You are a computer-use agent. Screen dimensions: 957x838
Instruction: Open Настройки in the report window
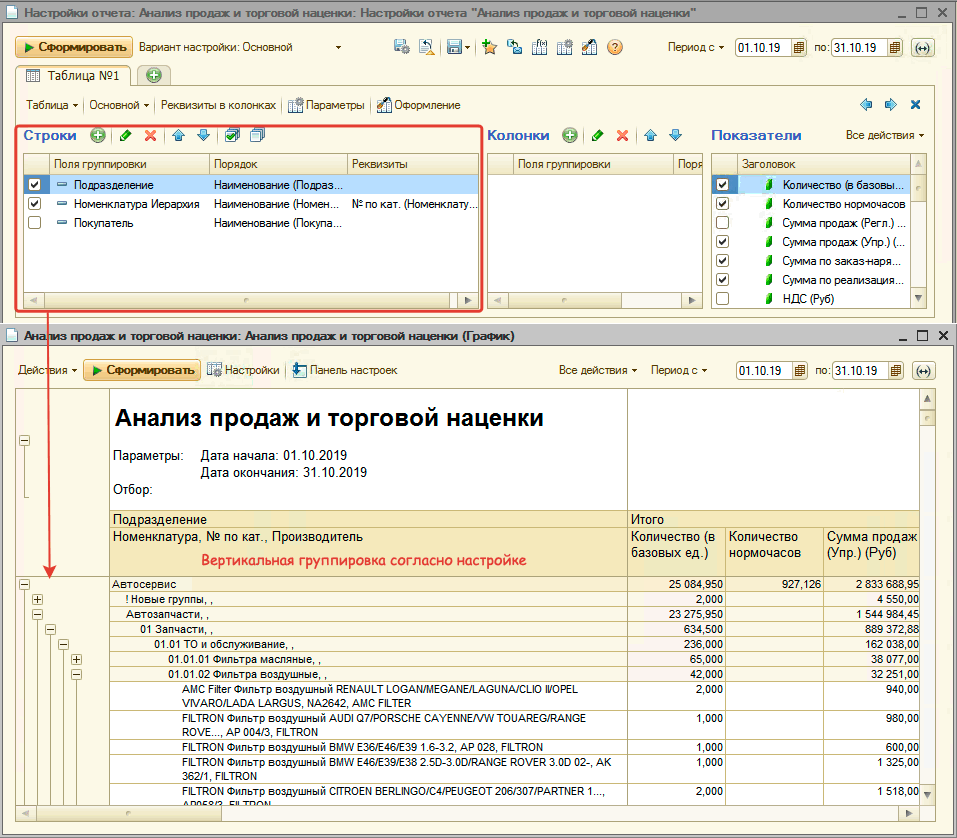243,370
